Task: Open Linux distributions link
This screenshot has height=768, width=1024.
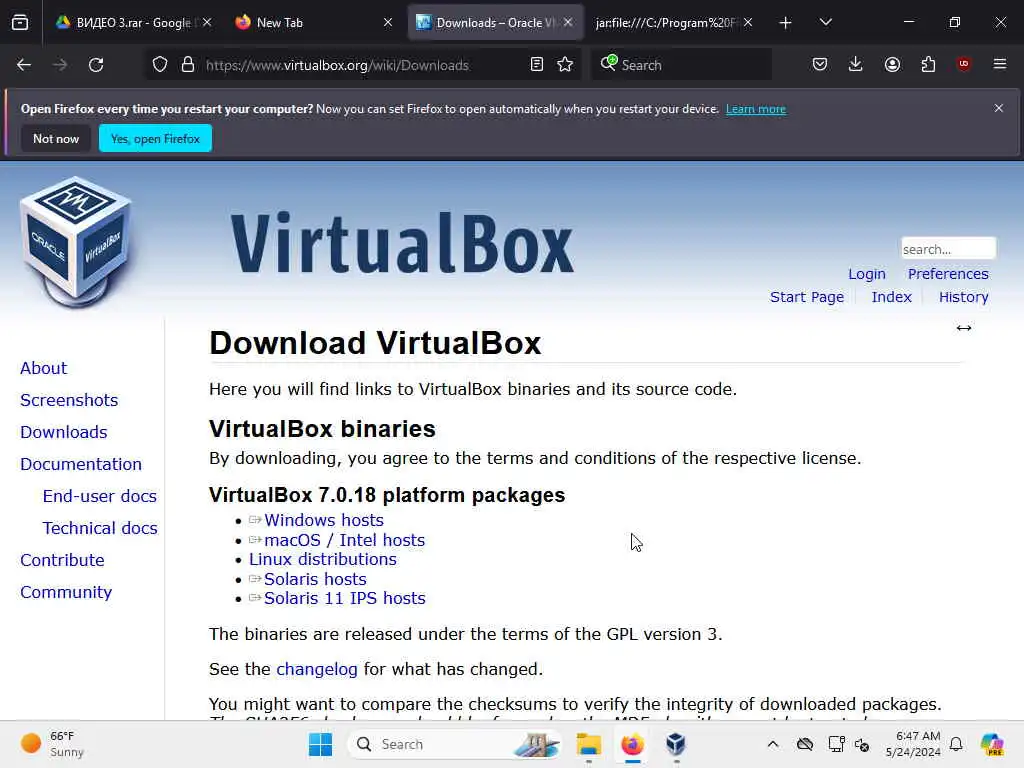Action: tap(323, 560)
